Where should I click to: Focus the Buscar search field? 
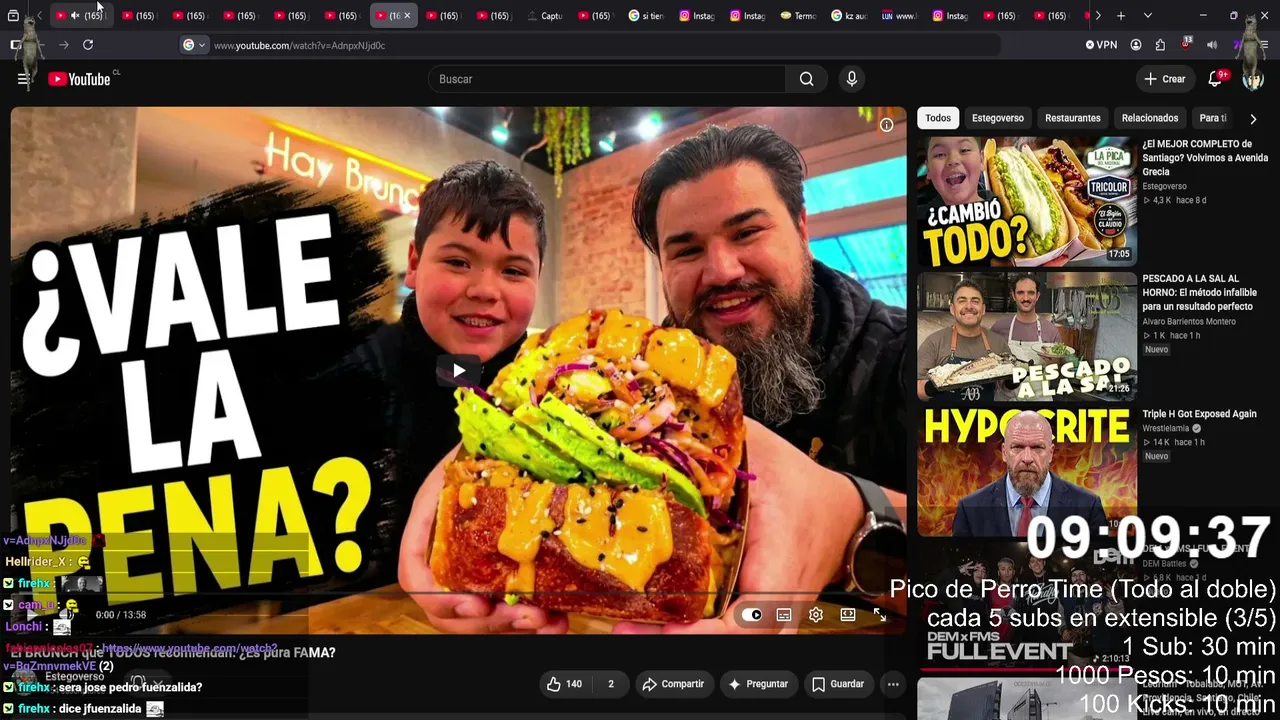(607, 79)
